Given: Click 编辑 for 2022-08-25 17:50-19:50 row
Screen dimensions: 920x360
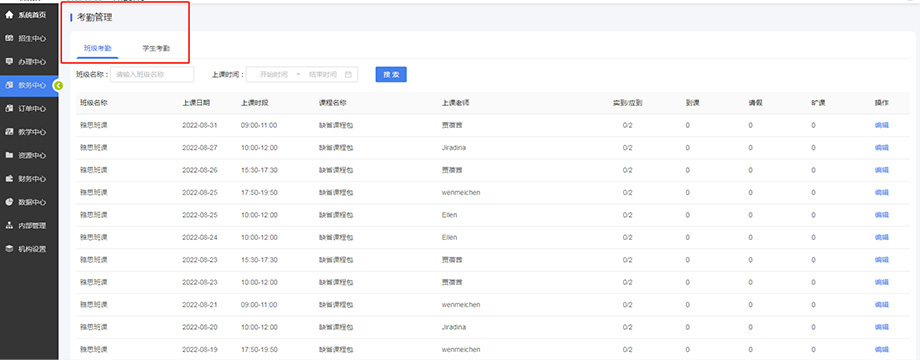Looking at the screenshot, I should point(881,192).
